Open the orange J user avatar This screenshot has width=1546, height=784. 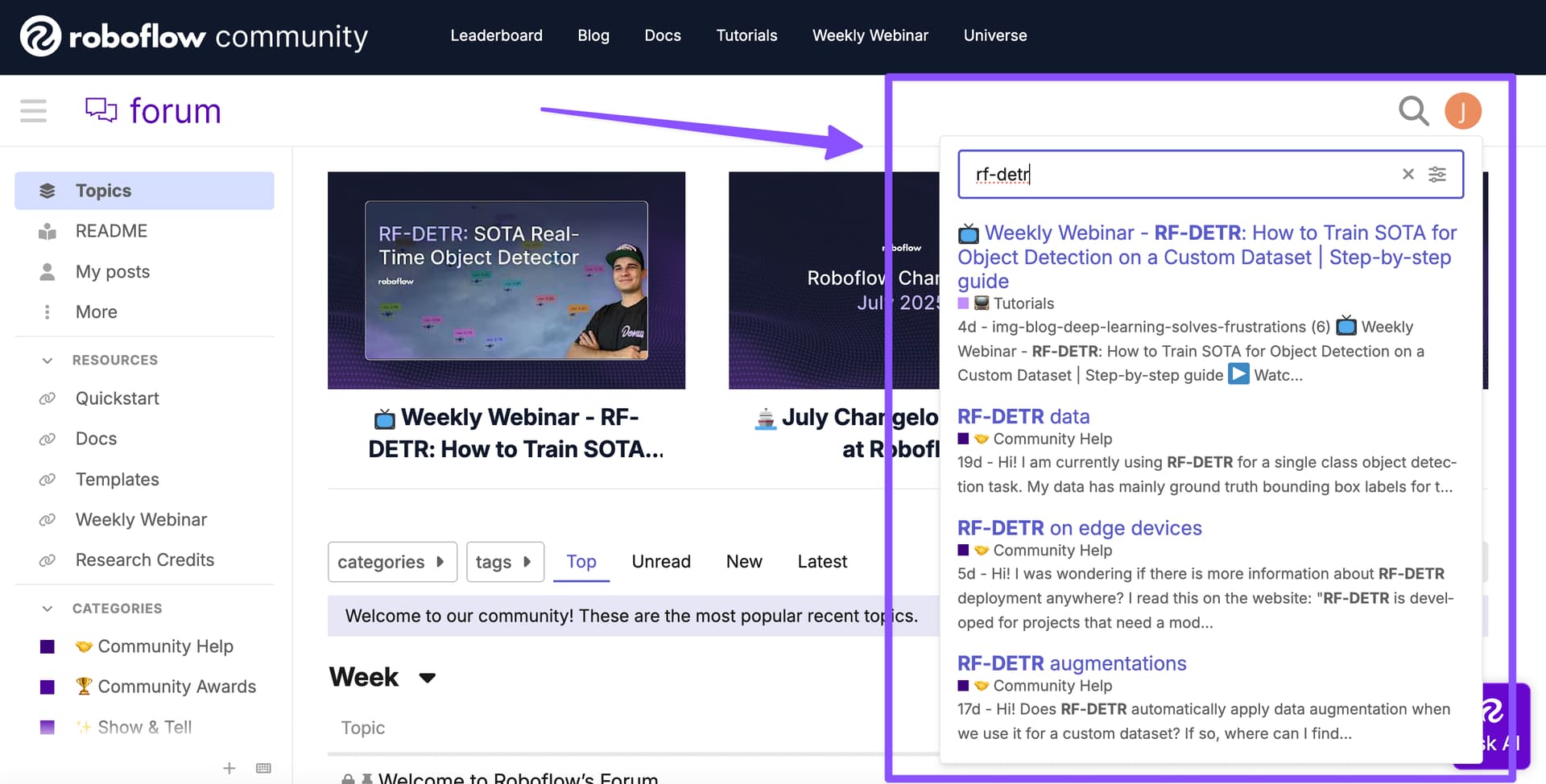coord(1463,111)
